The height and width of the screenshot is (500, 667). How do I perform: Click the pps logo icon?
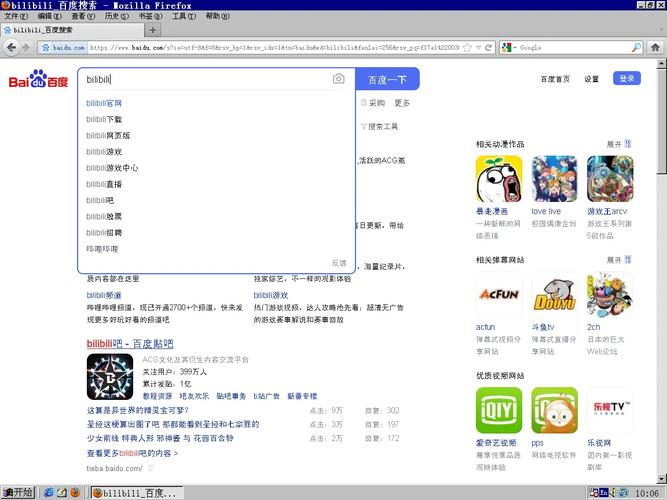(554, 410)
